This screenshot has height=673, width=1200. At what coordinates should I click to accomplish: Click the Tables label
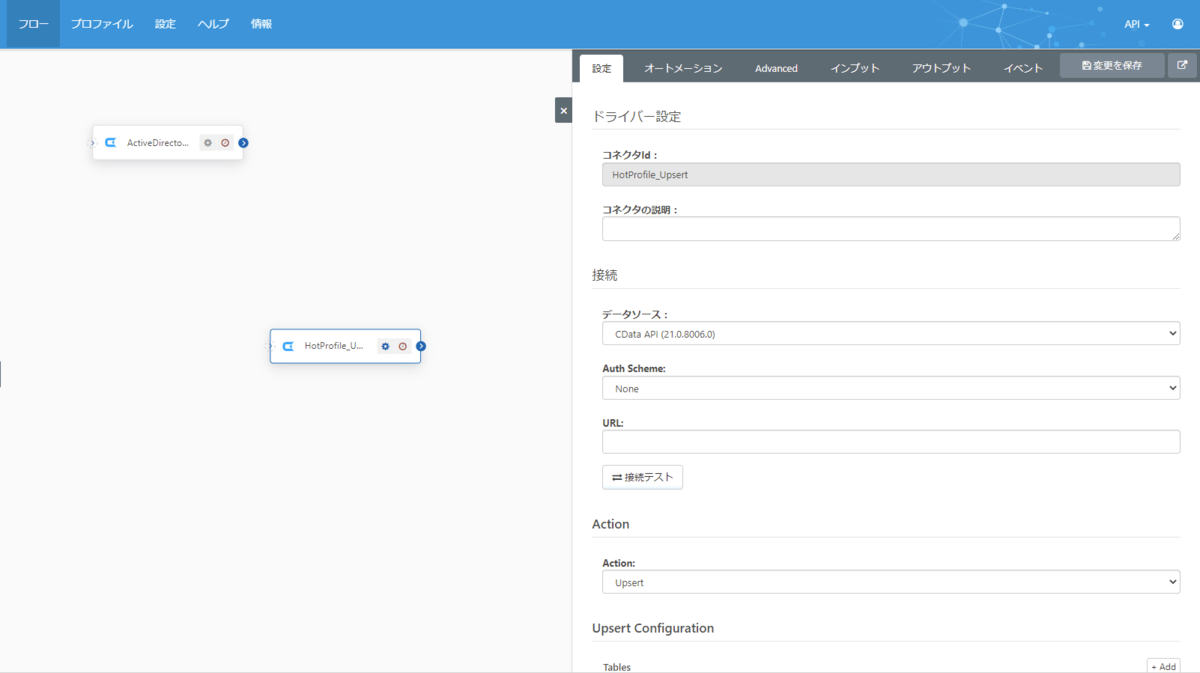coord(617,667)
